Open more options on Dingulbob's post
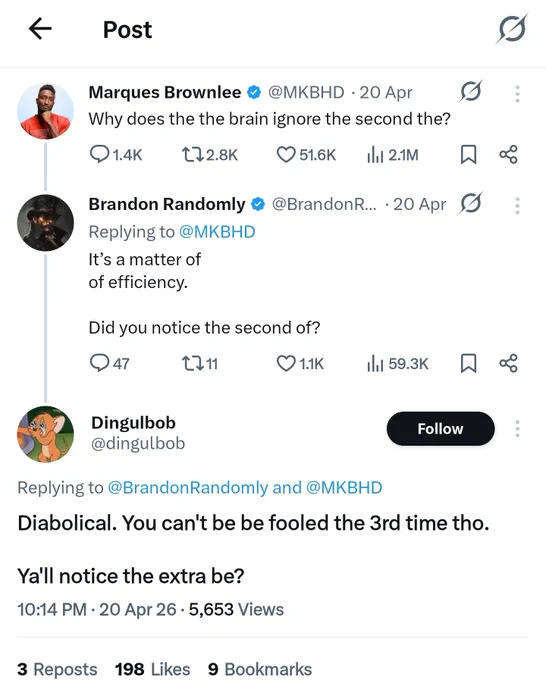Screen dimensions: 546x680 (x=517, y=428)
